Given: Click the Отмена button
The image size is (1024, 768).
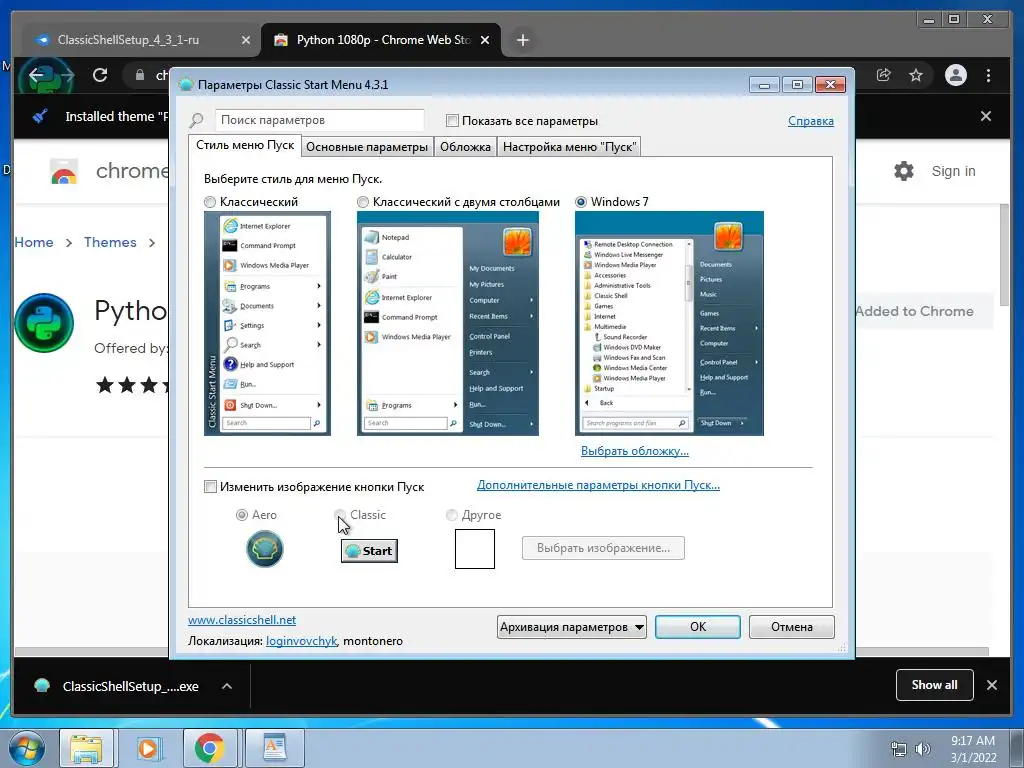Looking at the screenshot, I should tap(792, 627).
